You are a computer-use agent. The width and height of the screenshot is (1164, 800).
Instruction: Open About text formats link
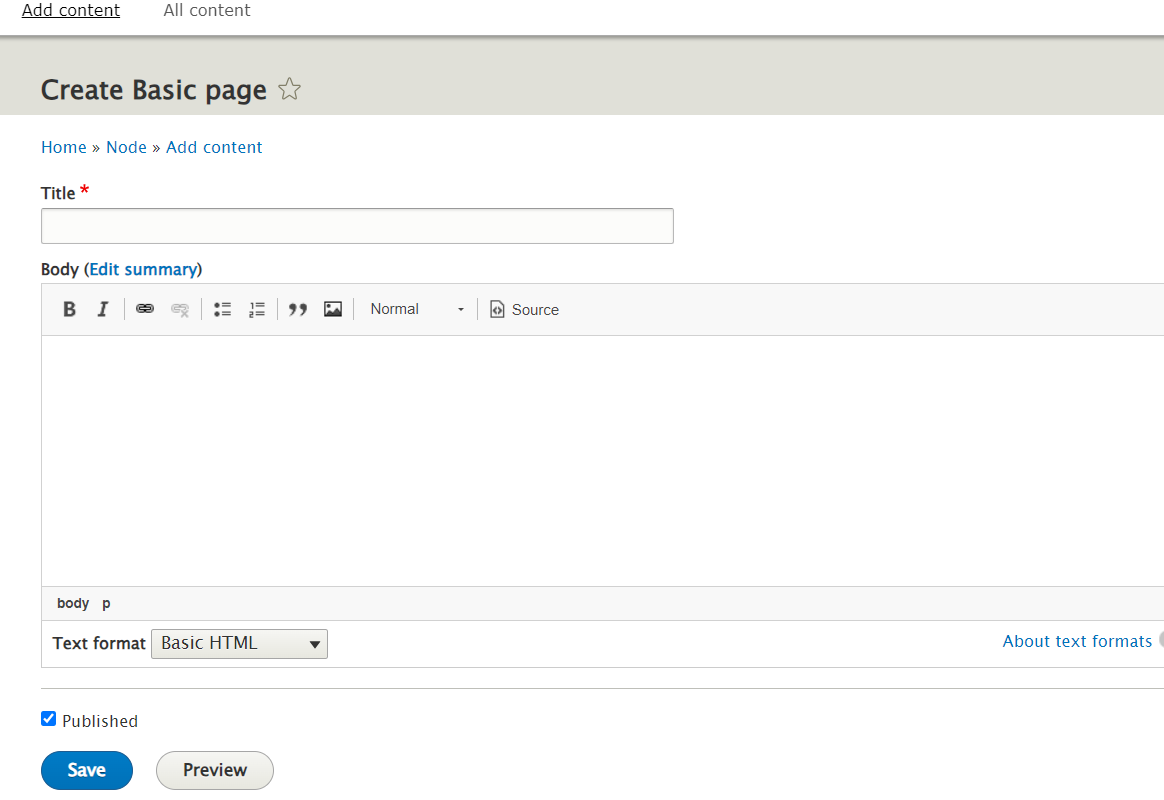coord(1077,641)
